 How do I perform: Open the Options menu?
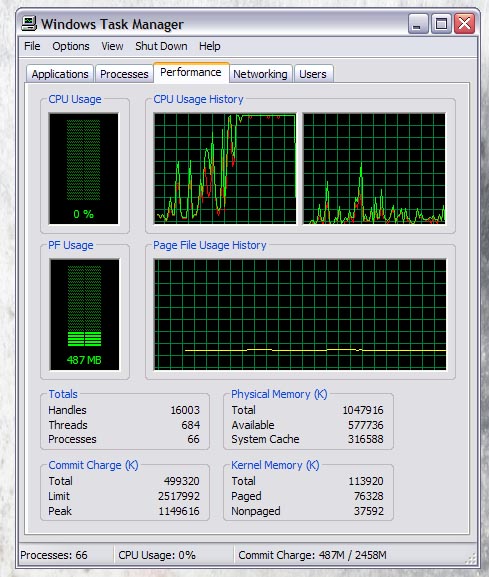pos(71,46)
